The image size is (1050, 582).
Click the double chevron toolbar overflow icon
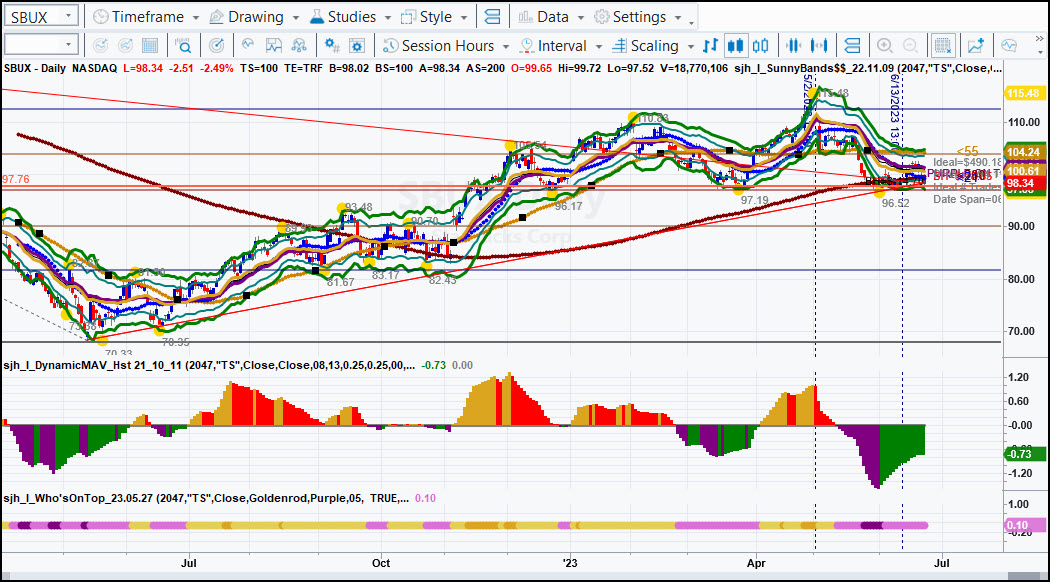point(1039,40)
